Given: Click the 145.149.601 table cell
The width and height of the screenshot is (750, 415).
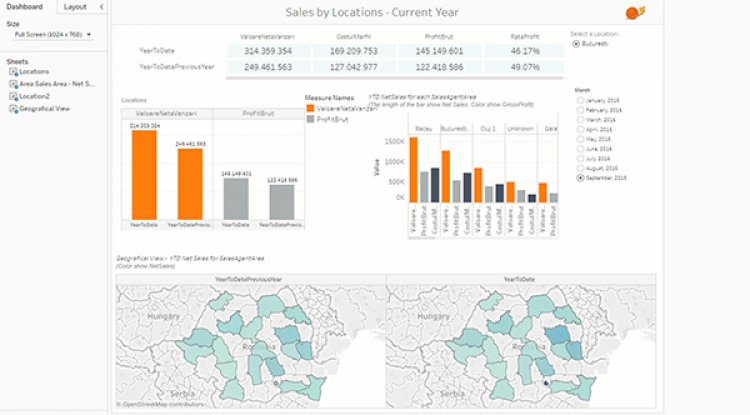Looking at the screenshot, I should pyautogui.click(x=439, y=51).
